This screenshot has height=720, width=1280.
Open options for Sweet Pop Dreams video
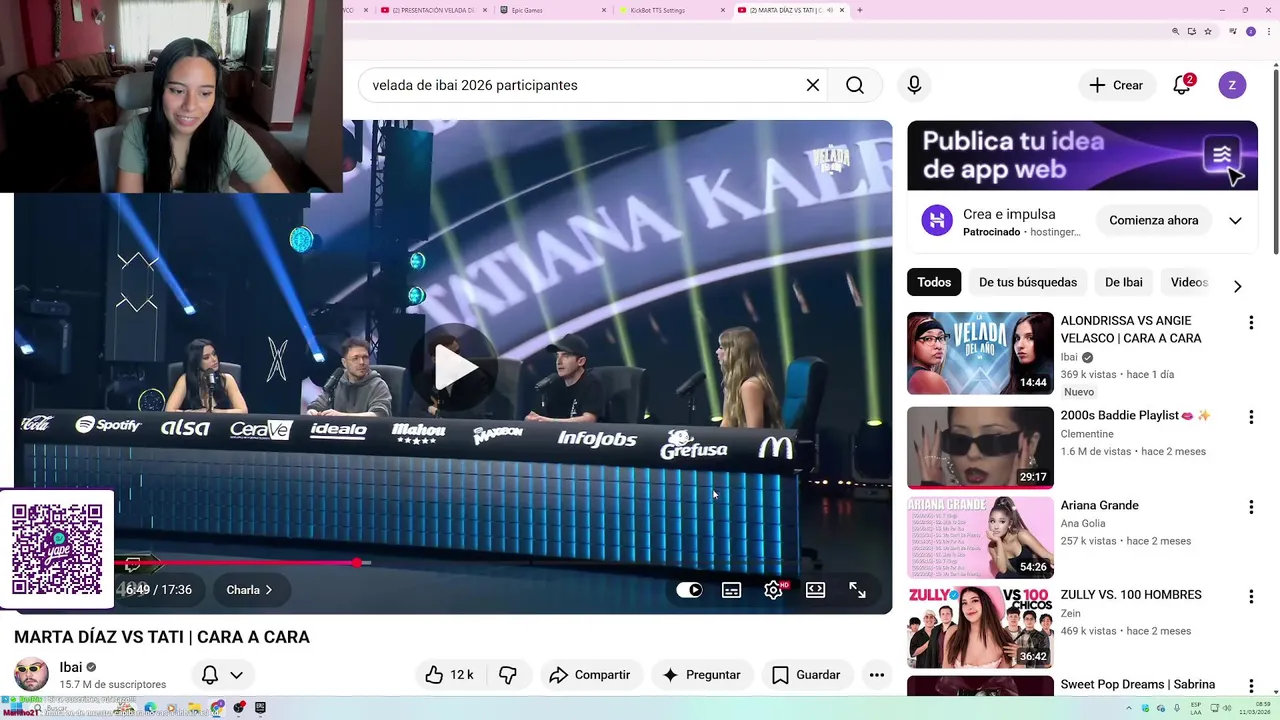(x=1250, y=687)
